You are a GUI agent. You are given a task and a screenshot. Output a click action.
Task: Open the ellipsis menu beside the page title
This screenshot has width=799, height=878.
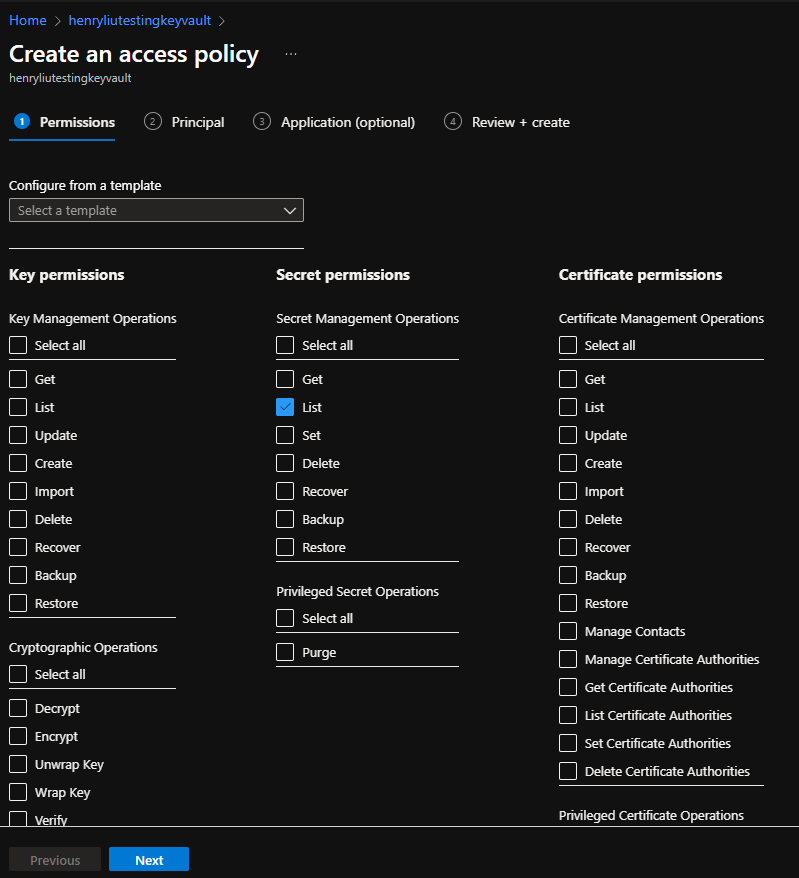pyautogui.click(x=291, y=54)
